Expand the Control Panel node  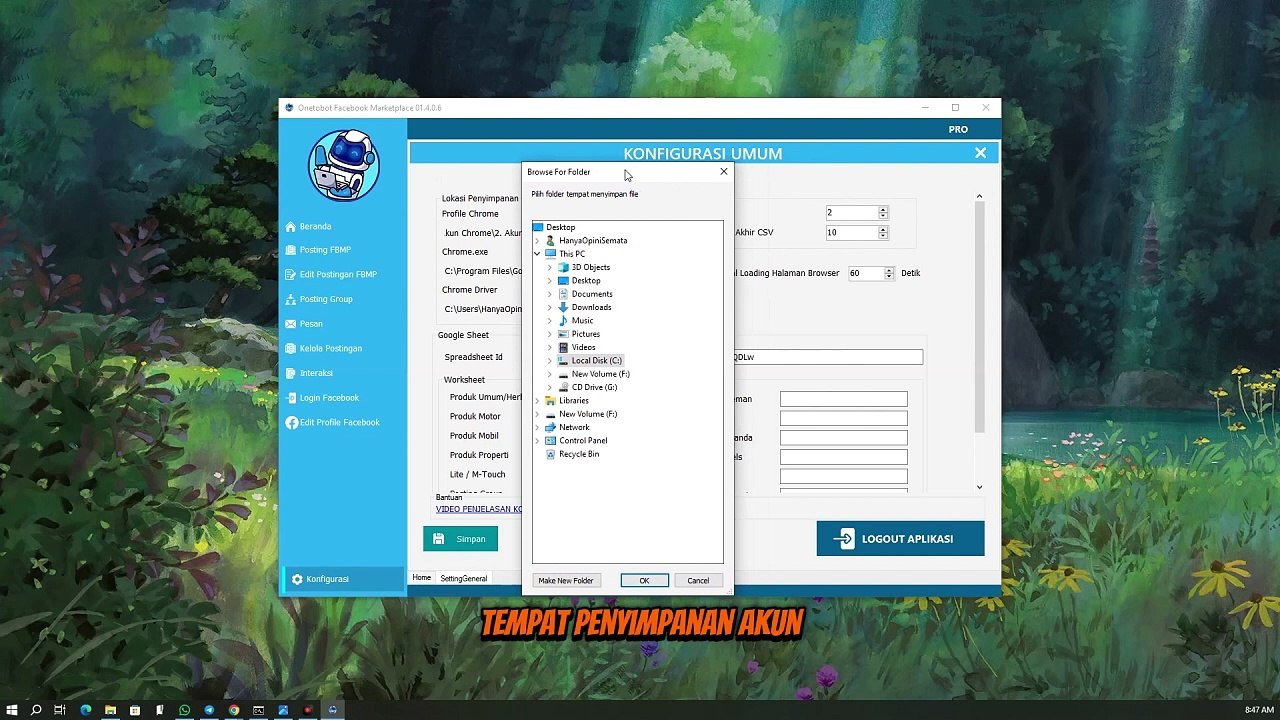pyautogui.click(x=537, y=440)
